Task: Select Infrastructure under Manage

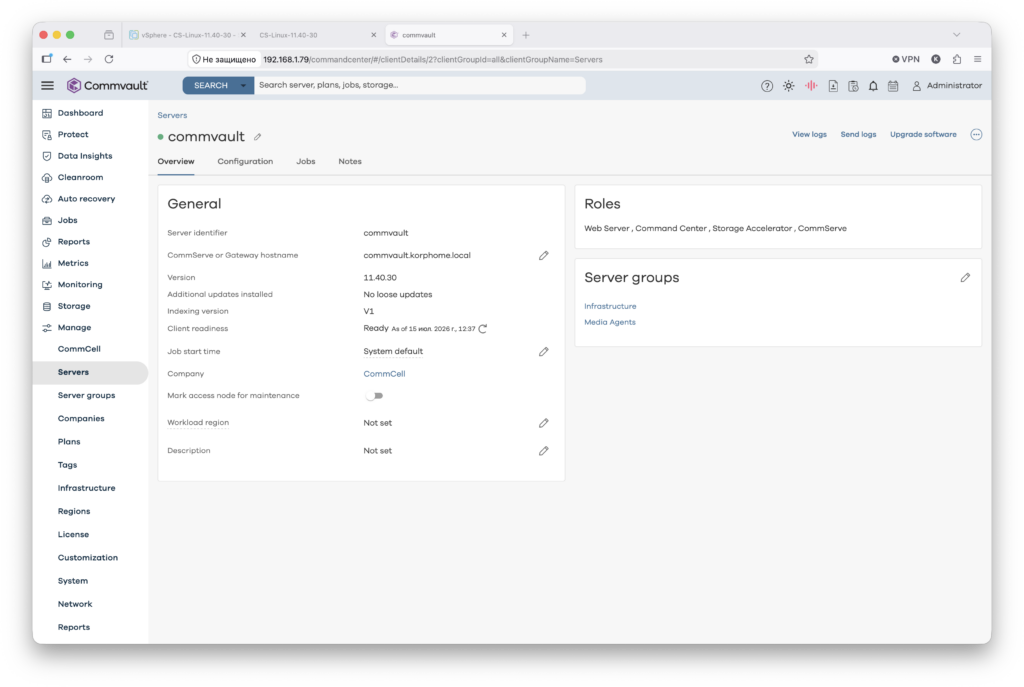Action: tap(86, 488)
